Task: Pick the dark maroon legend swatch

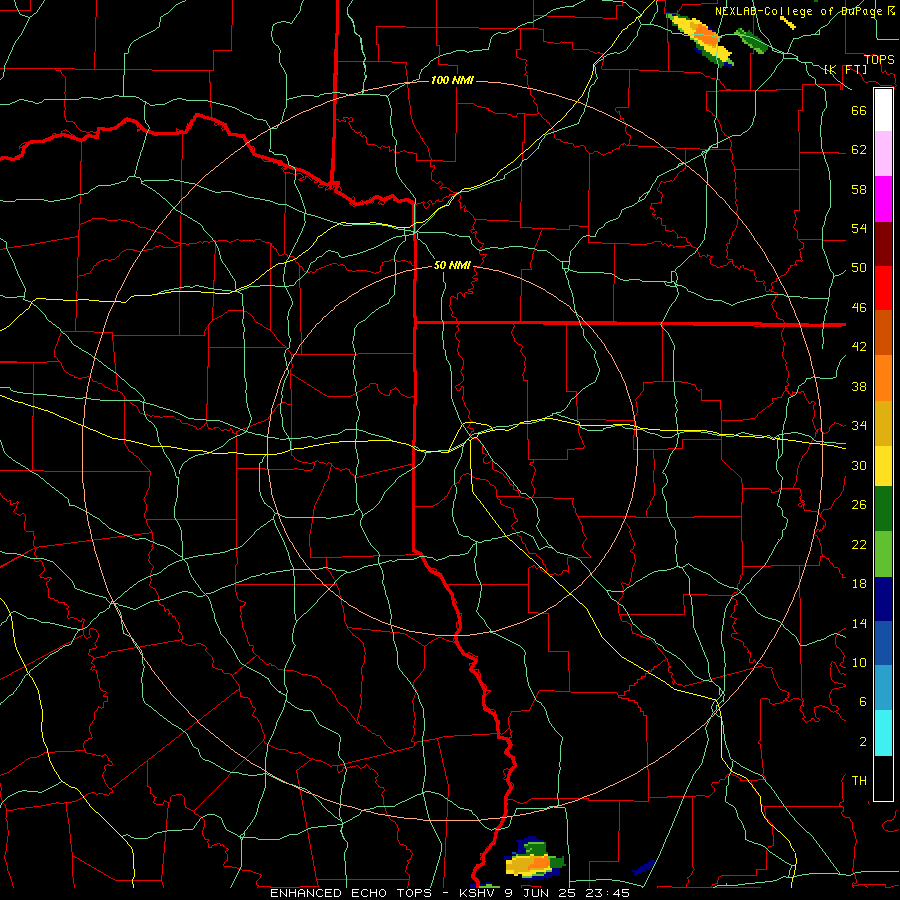Action: tap(883, 244)
